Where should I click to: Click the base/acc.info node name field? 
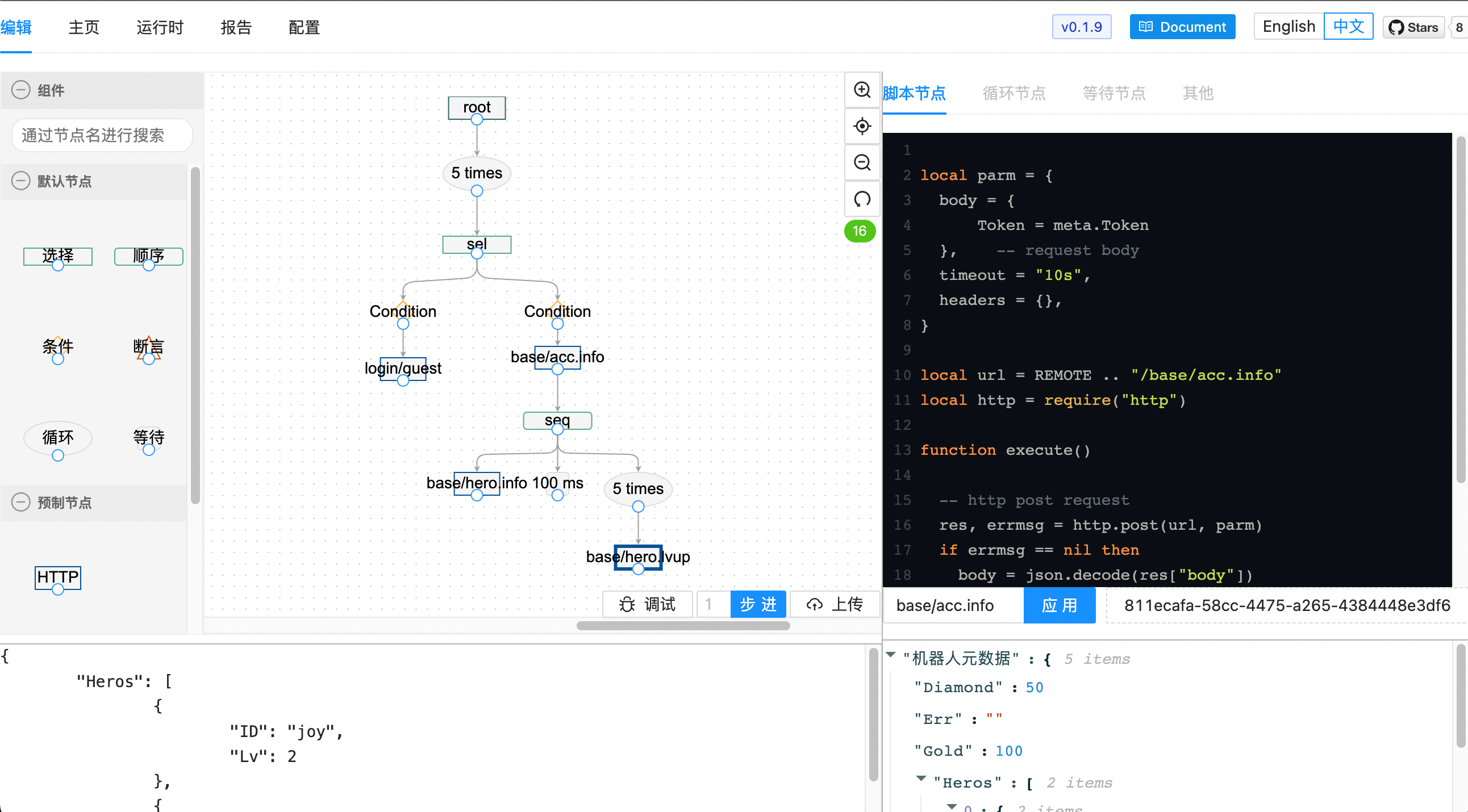(x=953, y=605)
